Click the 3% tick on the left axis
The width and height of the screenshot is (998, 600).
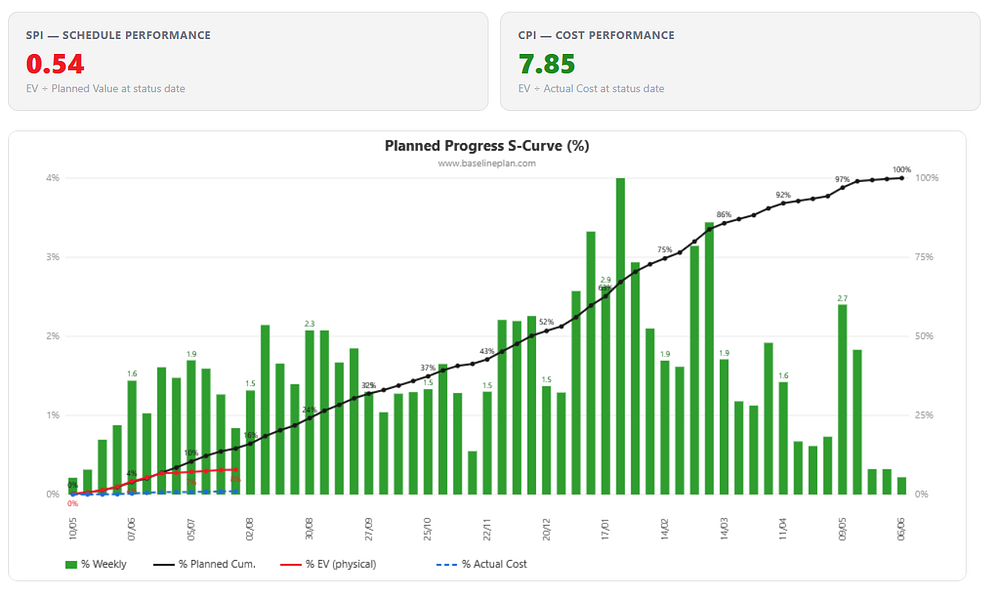(x=53, y=257)
